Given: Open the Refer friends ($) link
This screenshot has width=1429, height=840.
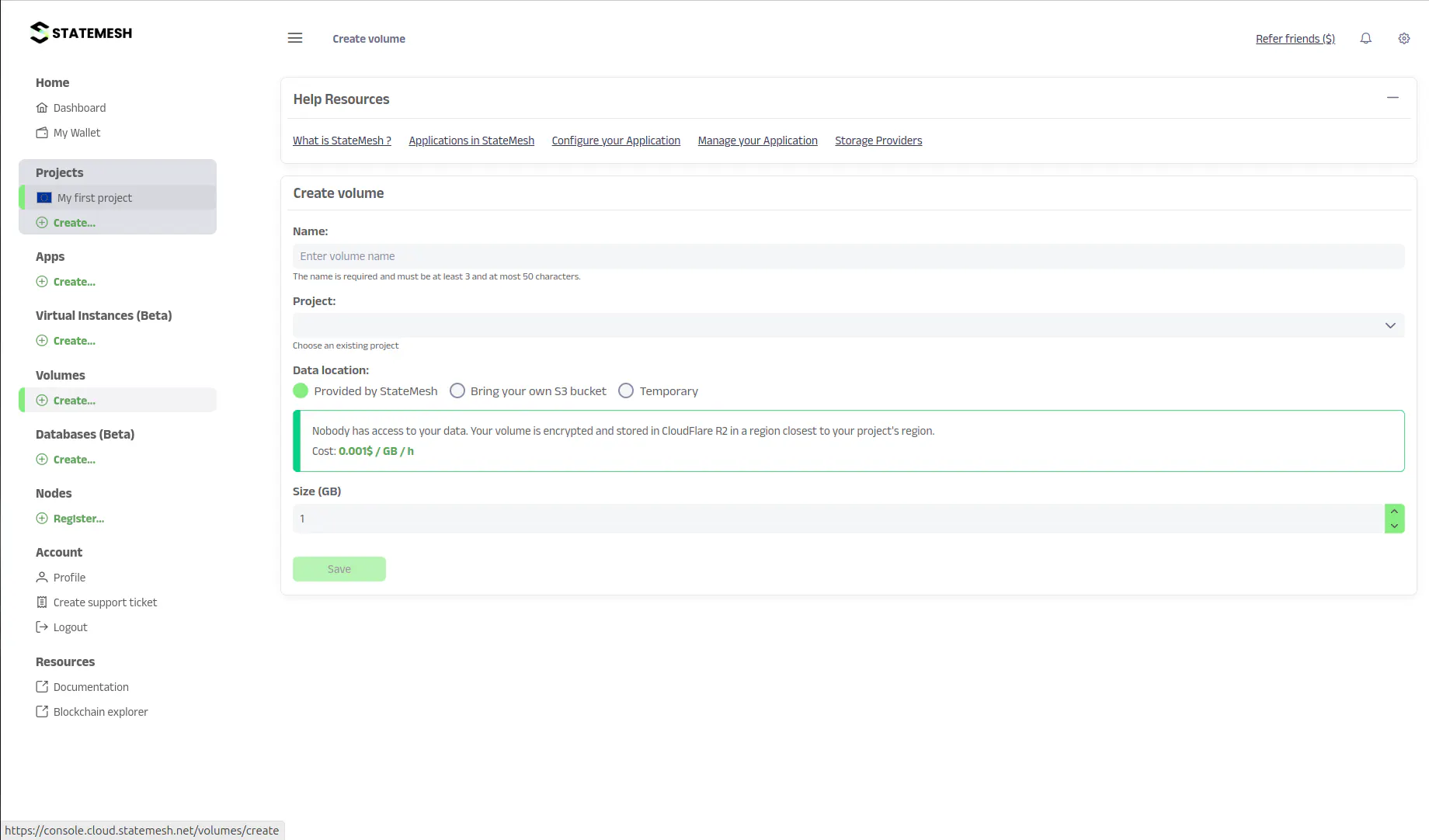Looking at the screenshot, I should (x=1295, y=39).
